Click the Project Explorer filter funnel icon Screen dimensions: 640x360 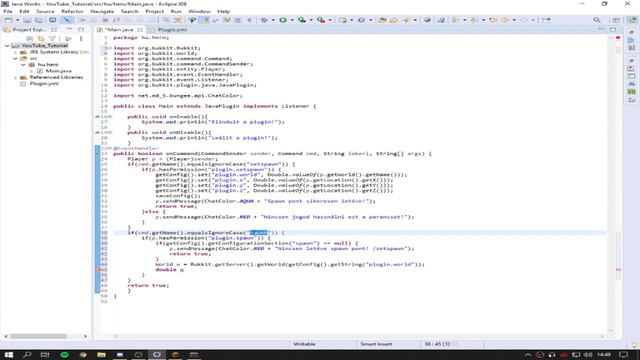point(52,38)
